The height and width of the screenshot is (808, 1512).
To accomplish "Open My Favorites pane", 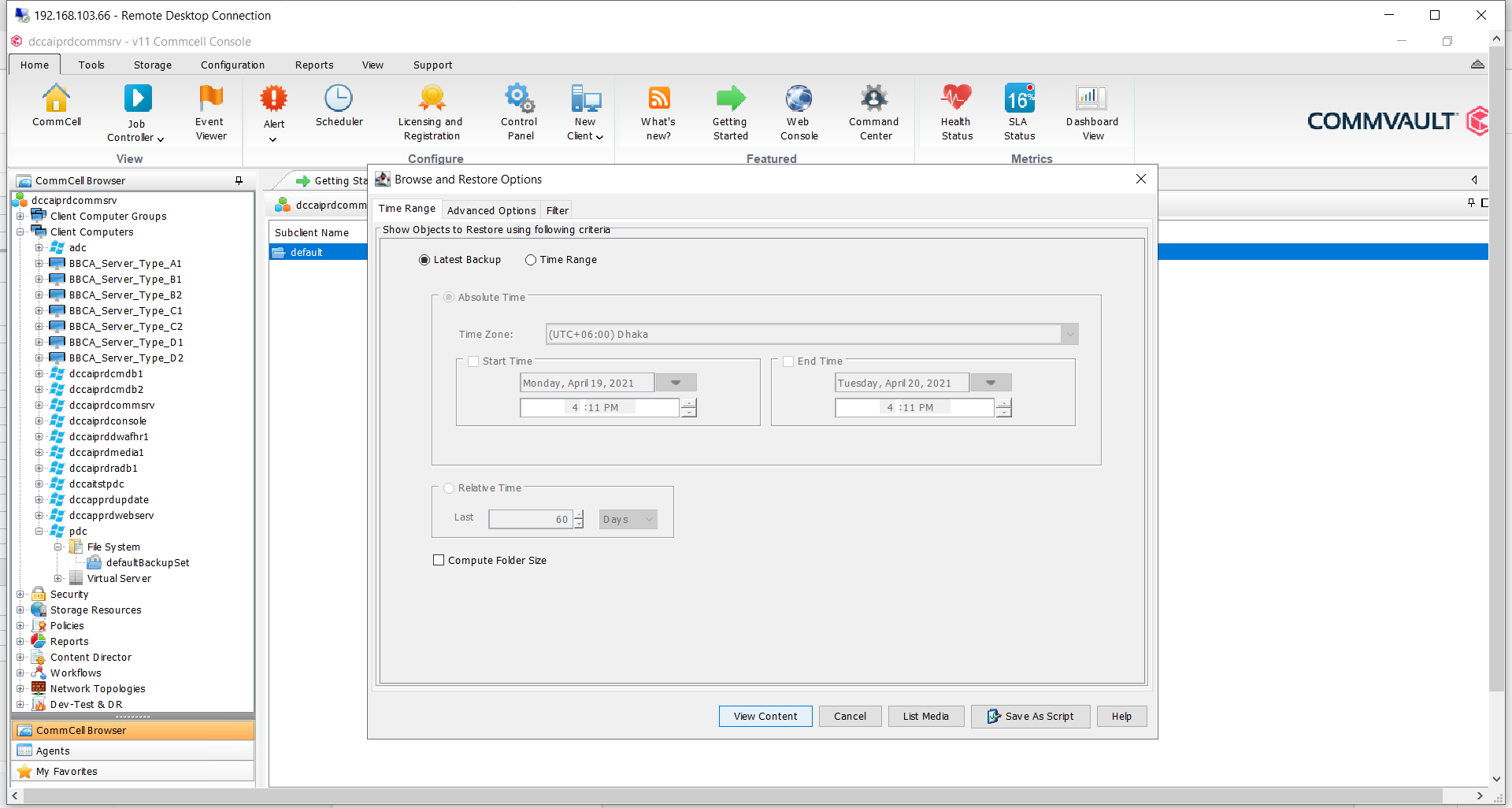I will click(132, 771).
